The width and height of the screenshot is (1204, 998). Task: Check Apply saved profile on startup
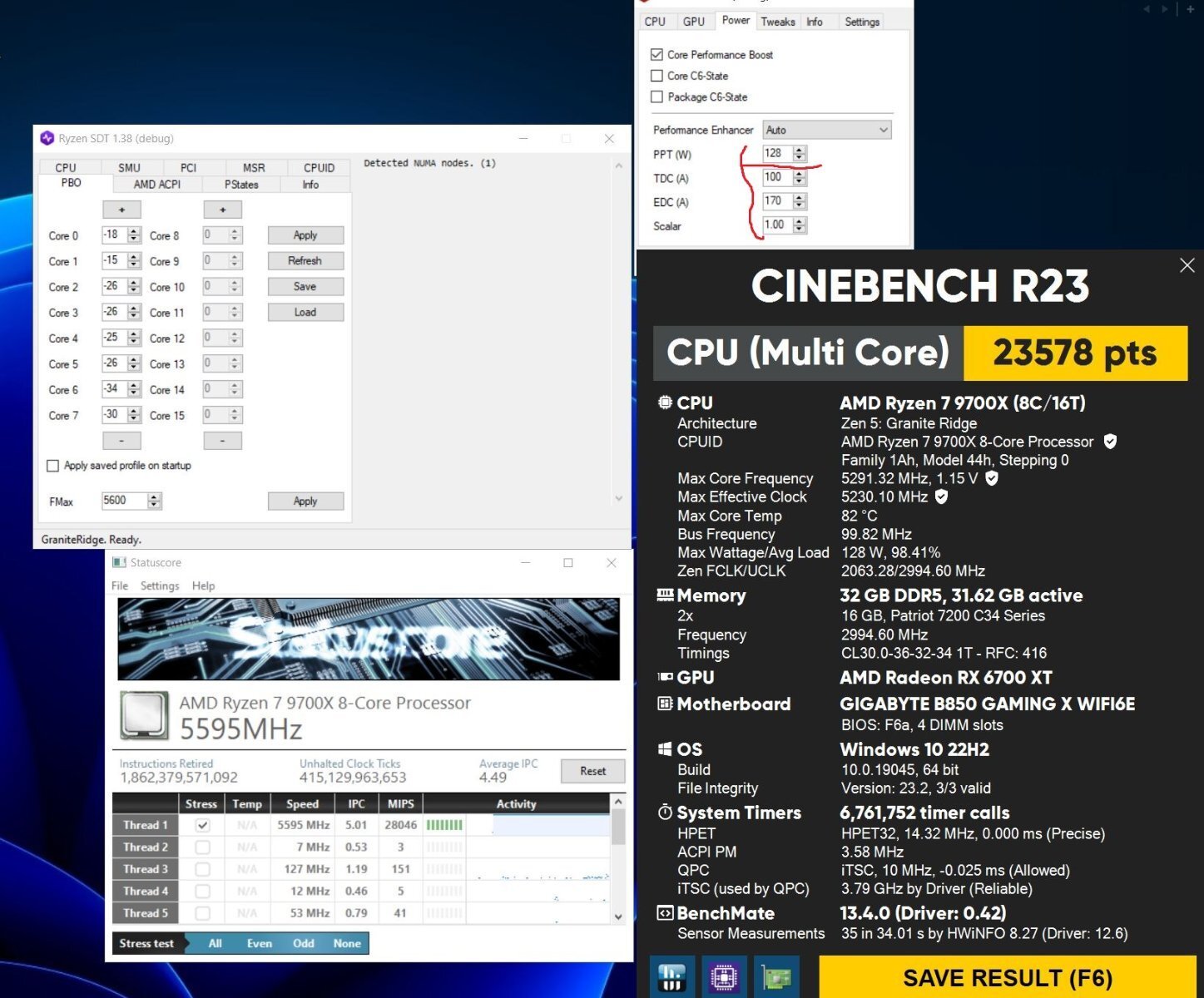coord(53,466)
